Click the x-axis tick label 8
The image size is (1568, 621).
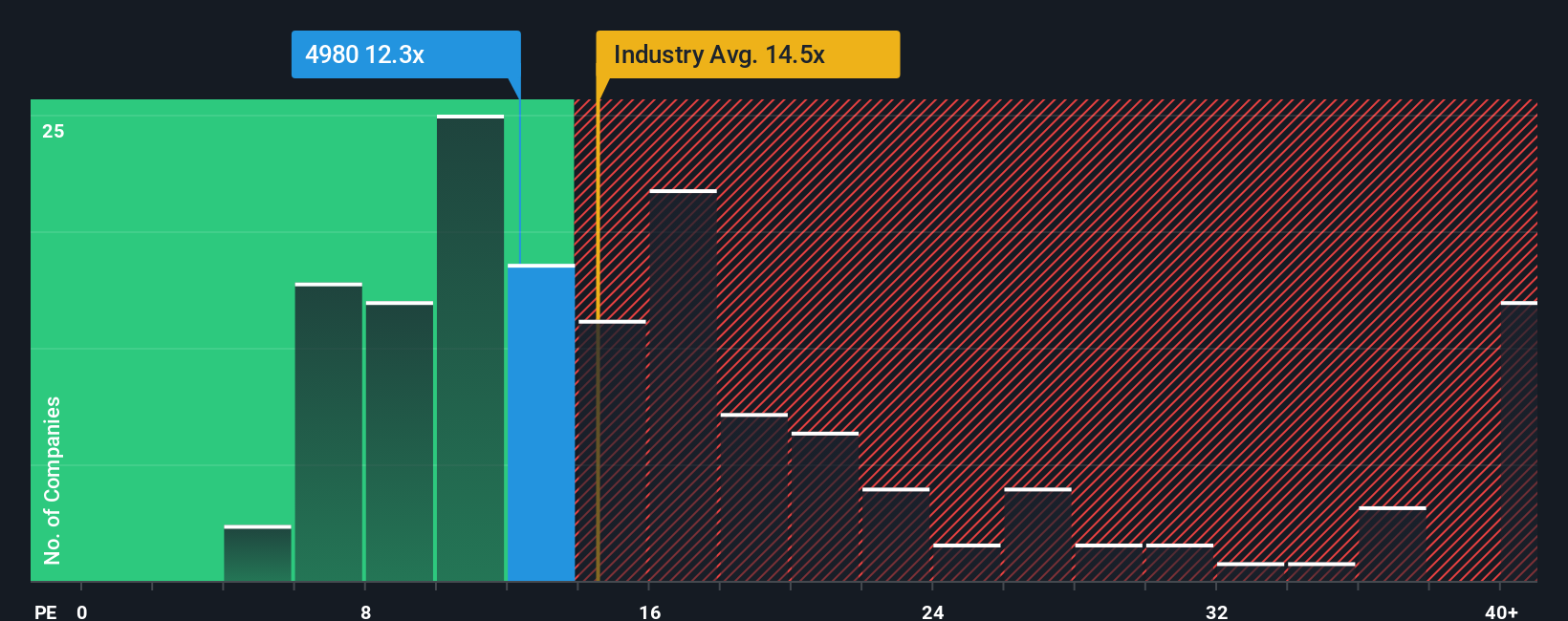point(366,611)
